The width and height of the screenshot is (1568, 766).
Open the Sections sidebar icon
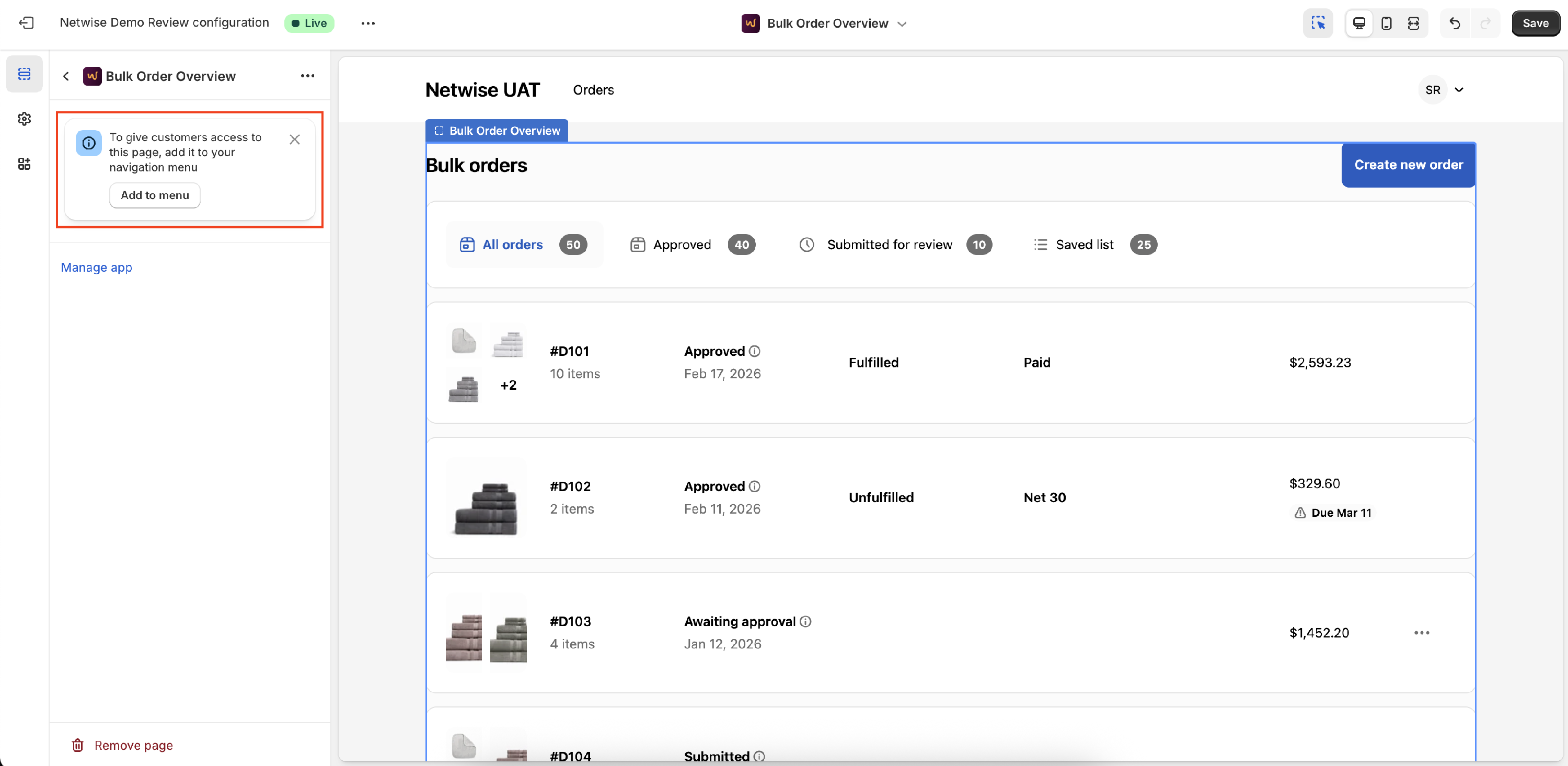point(25,74)
